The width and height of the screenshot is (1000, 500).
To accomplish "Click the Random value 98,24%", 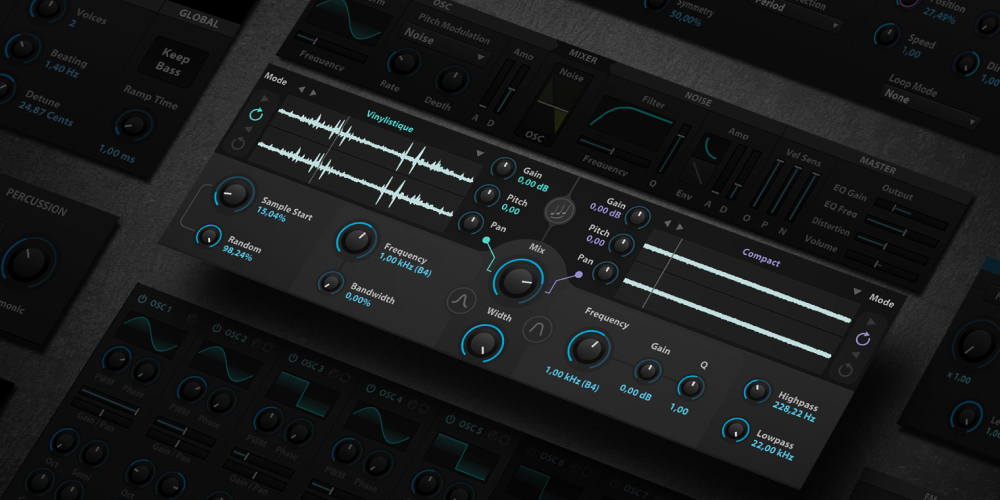I will click(236, 254).
